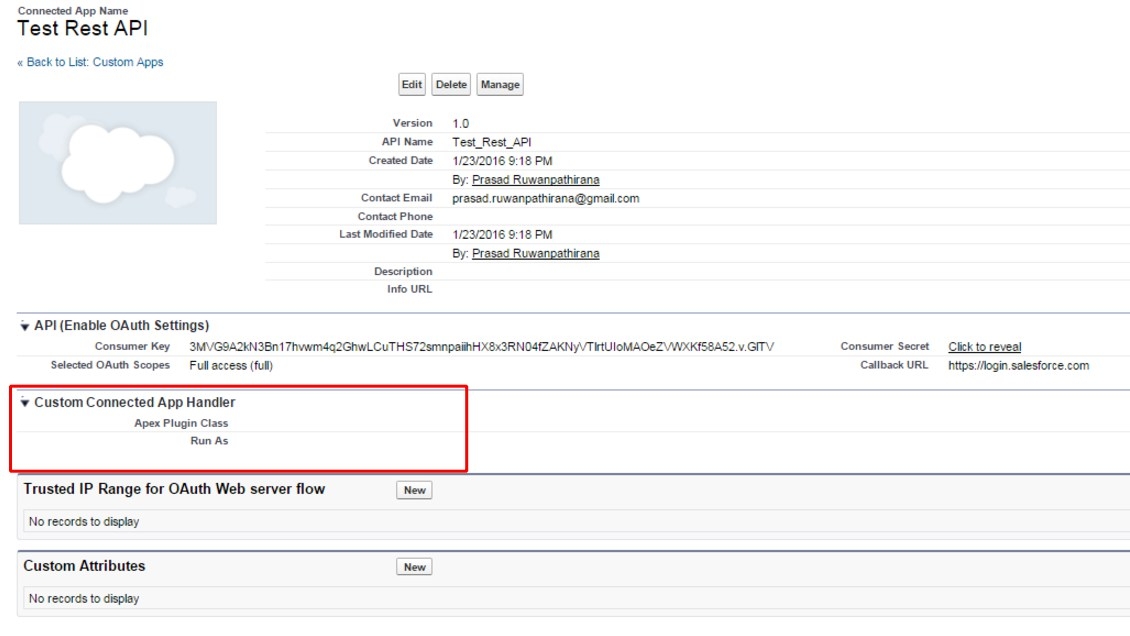Open Prasad Ruwanpathirana link under Created Date

click(x=535, y=179)
